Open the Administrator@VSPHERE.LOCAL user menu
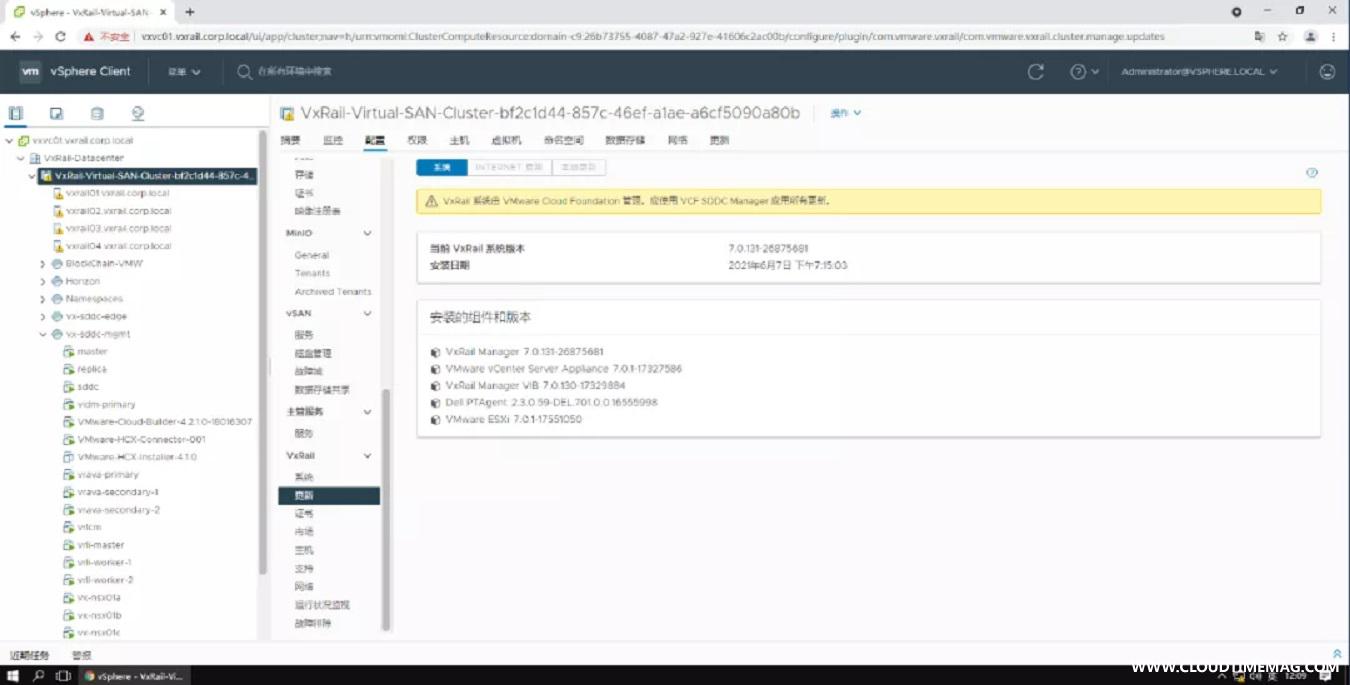Image resolution: width=1350 pixels, height=685 pixels. 1199,72
